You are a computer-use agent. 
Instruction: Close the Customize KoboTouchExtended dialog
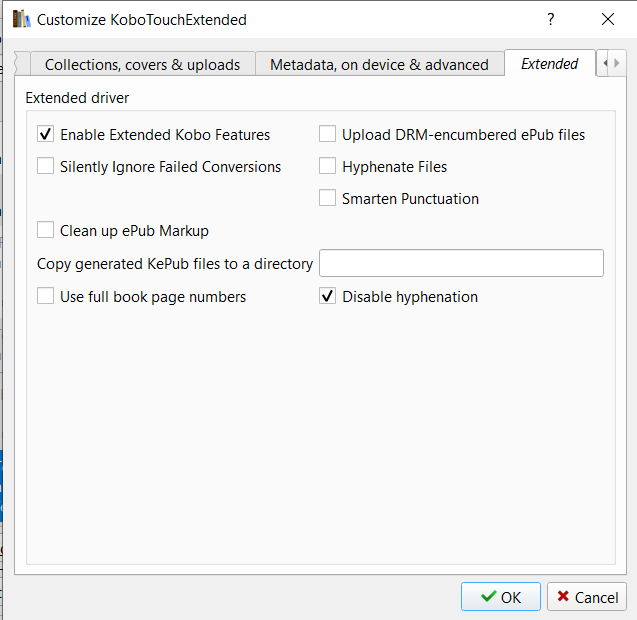click(607, 19)
